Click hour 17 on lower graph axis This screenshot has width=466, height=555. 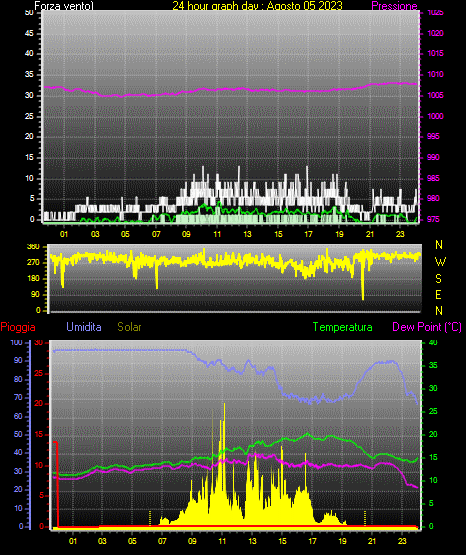click(312, 541)
